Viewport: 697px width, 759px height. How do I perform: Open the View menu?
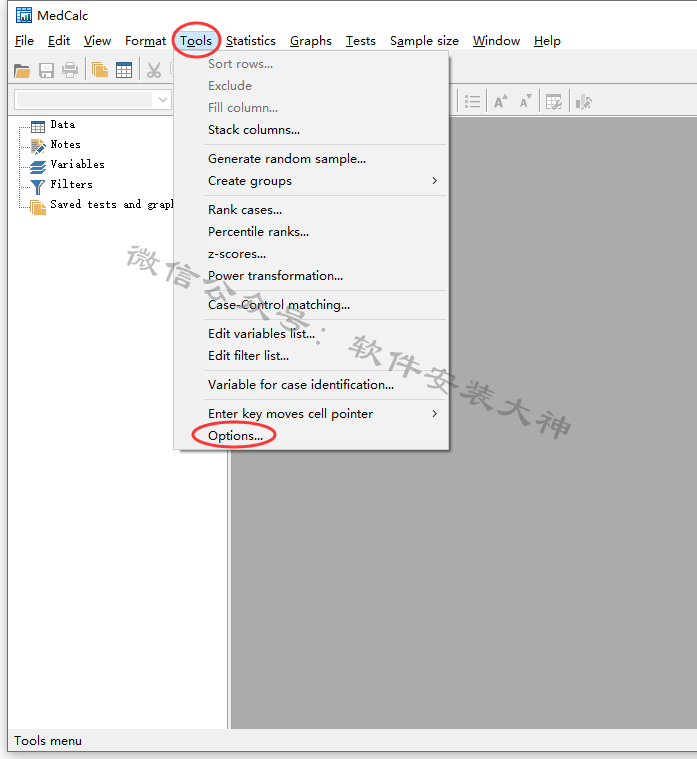pyautogui.click(x=97, y=41)
